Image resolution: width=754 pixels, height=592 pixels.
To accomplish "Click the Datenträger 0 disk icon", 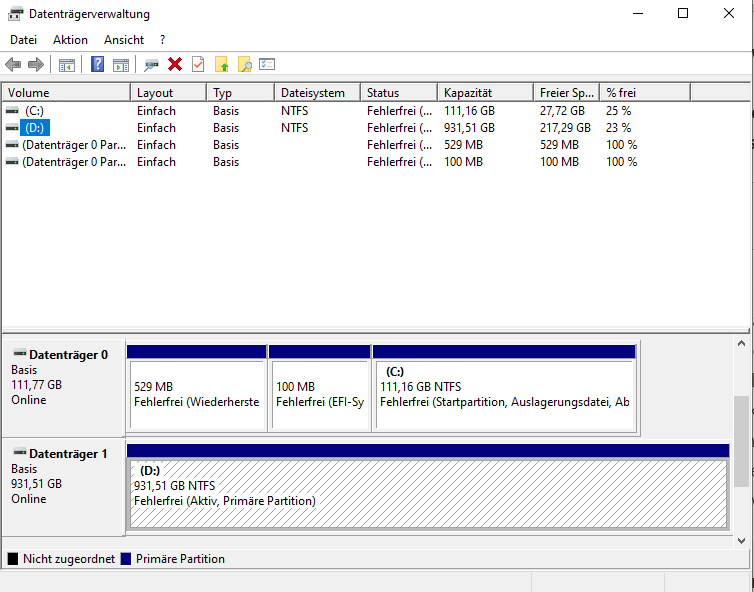I will point(20,353).
